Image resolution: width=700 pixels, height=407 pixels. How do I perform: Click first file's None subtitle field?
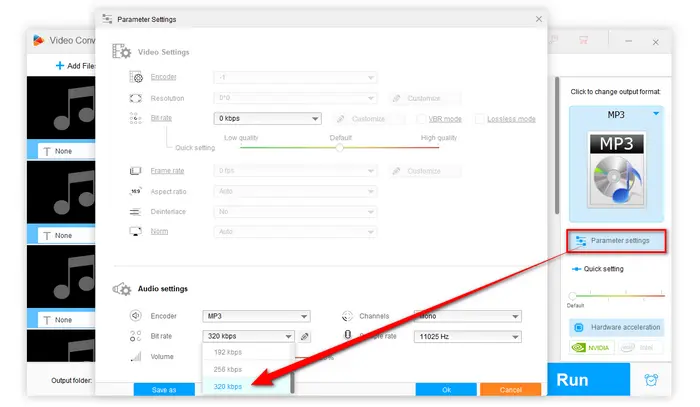point(67,151)
